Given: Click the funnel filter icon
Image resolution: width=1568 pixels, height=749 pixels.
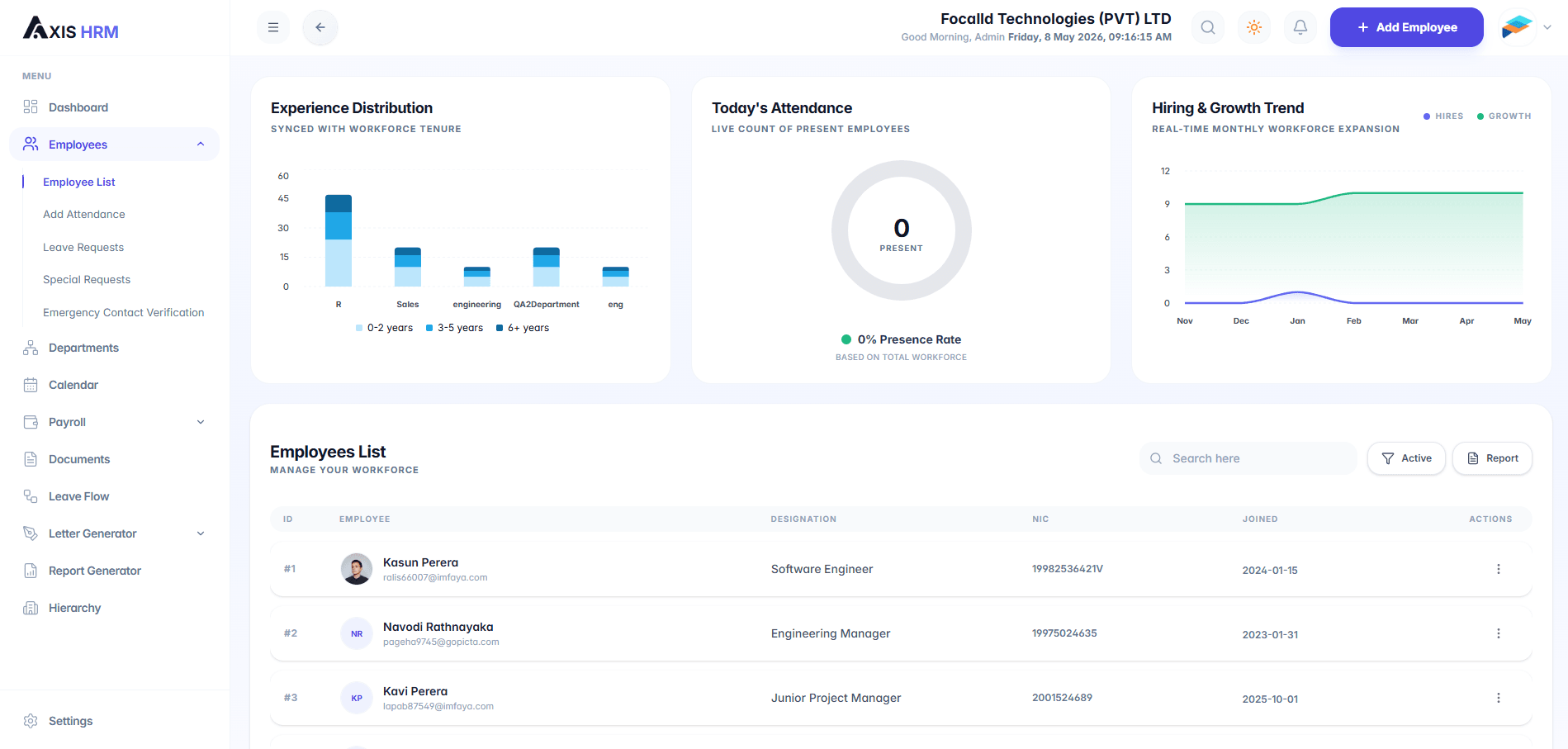Looking at the screenshot, I should pos(1388,458).
